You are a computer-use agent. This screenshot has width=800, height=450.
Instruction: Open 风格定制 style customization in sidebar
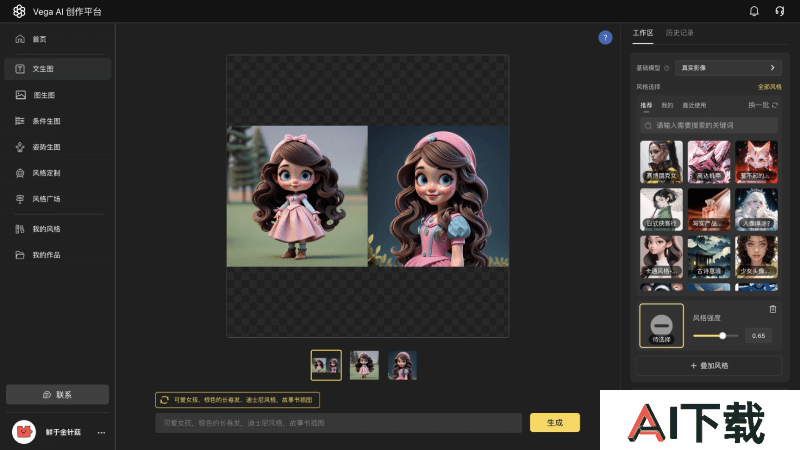tap(57, 173)
